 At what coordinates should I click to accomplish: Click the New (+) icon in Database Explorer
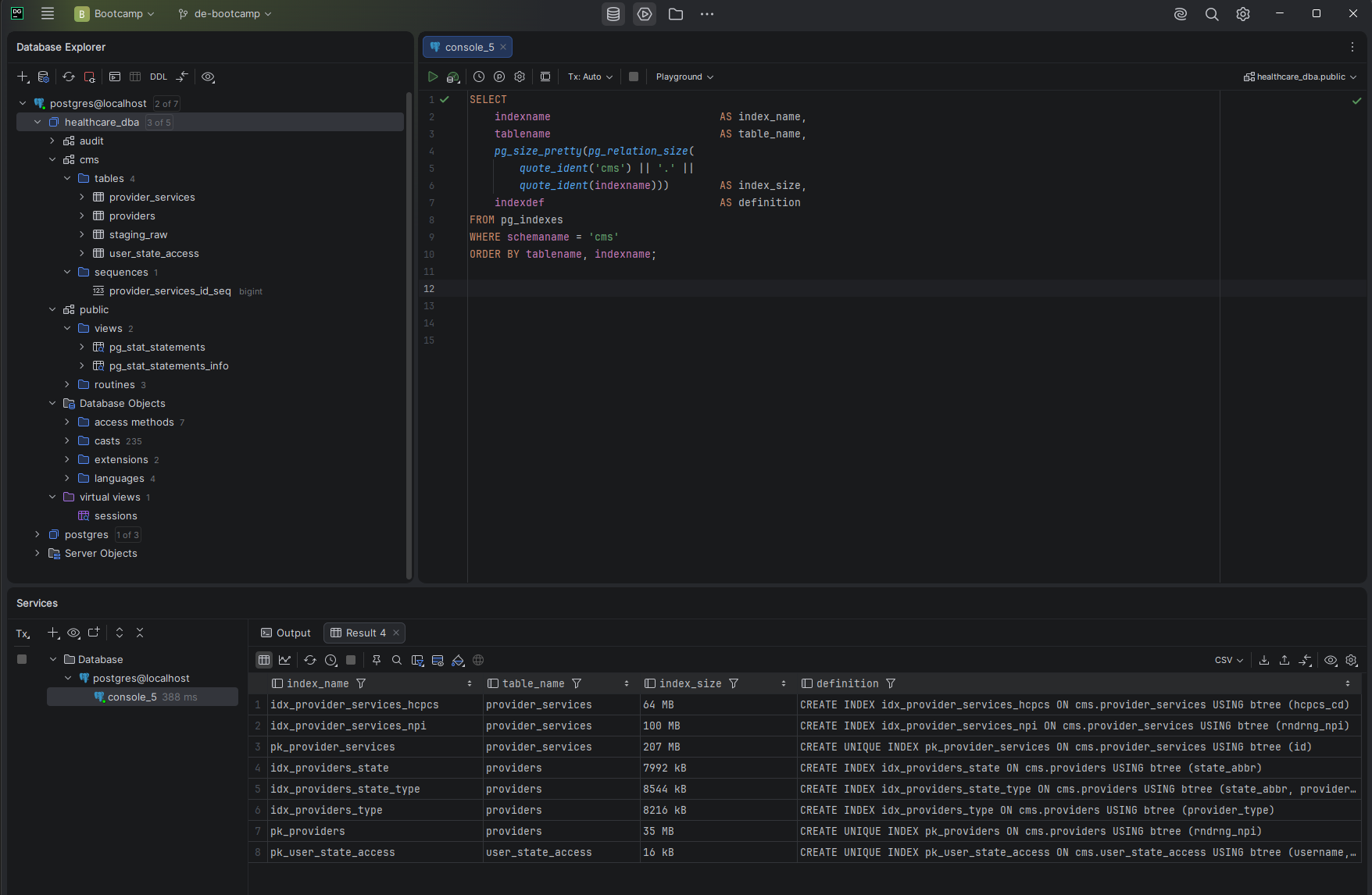tap(23, 77)
